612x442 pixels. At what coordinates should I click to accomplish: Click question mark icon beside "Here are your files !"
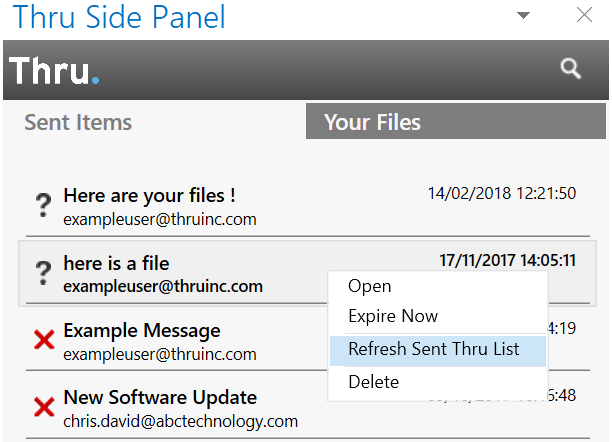(43, 206)
